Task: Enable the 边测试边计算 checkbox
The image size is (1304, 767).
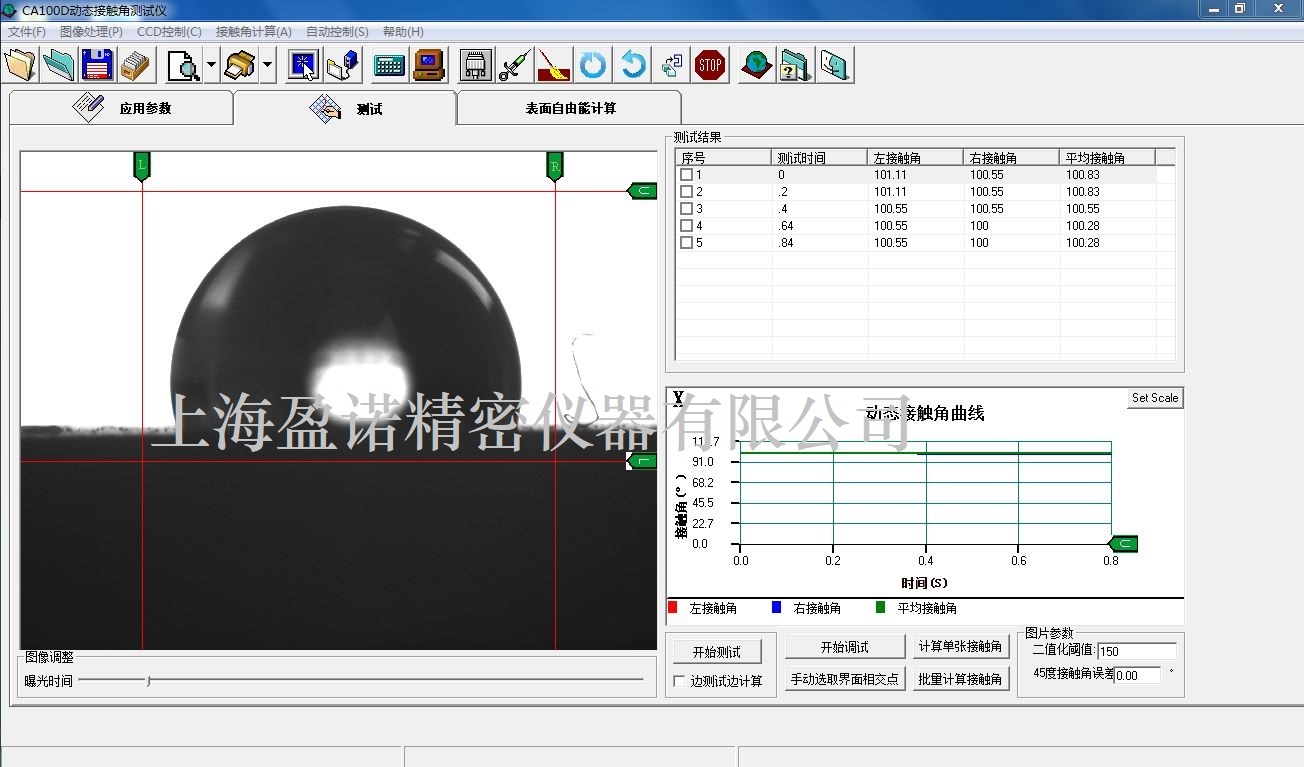Action: (x=680, y=681)
